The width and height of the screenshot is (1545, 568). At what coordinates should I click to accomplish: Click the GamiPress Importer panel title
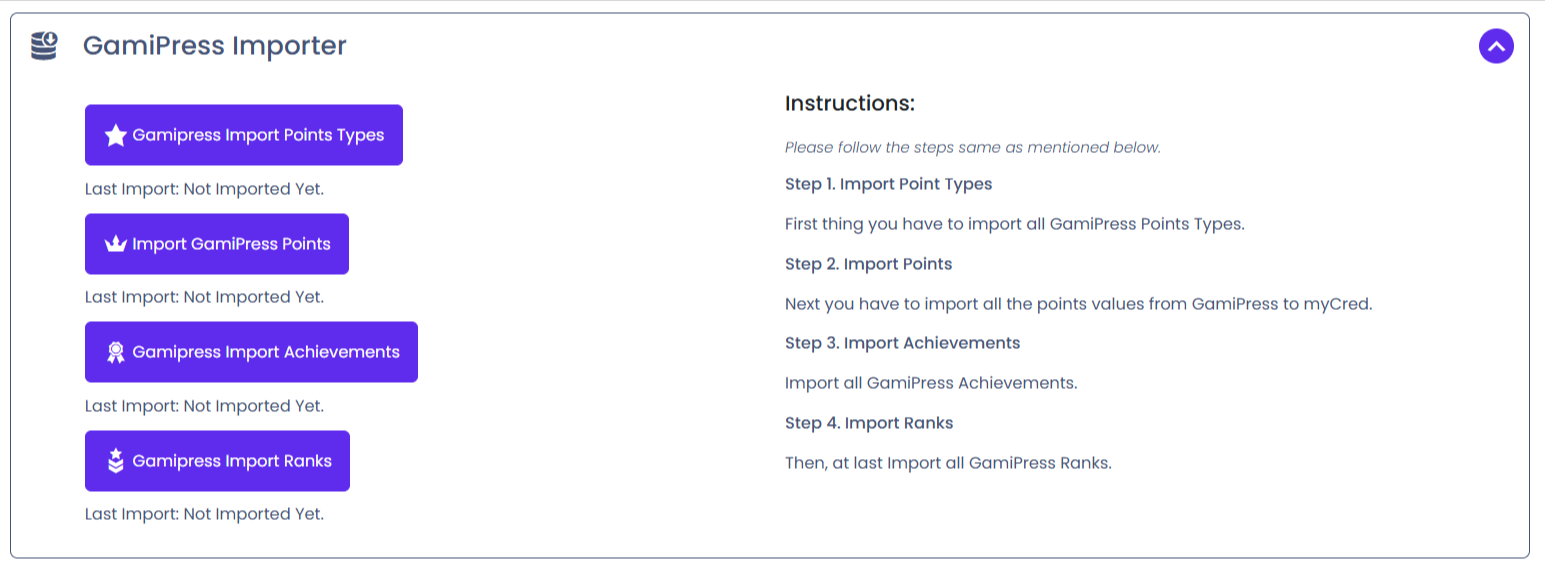click(214, 46)
